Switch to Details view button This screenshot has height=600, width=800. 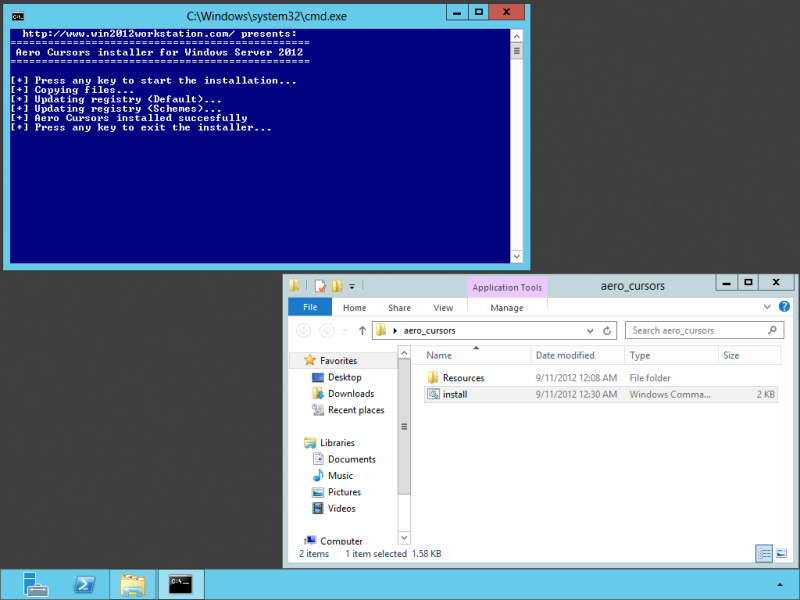click(764, 554)
